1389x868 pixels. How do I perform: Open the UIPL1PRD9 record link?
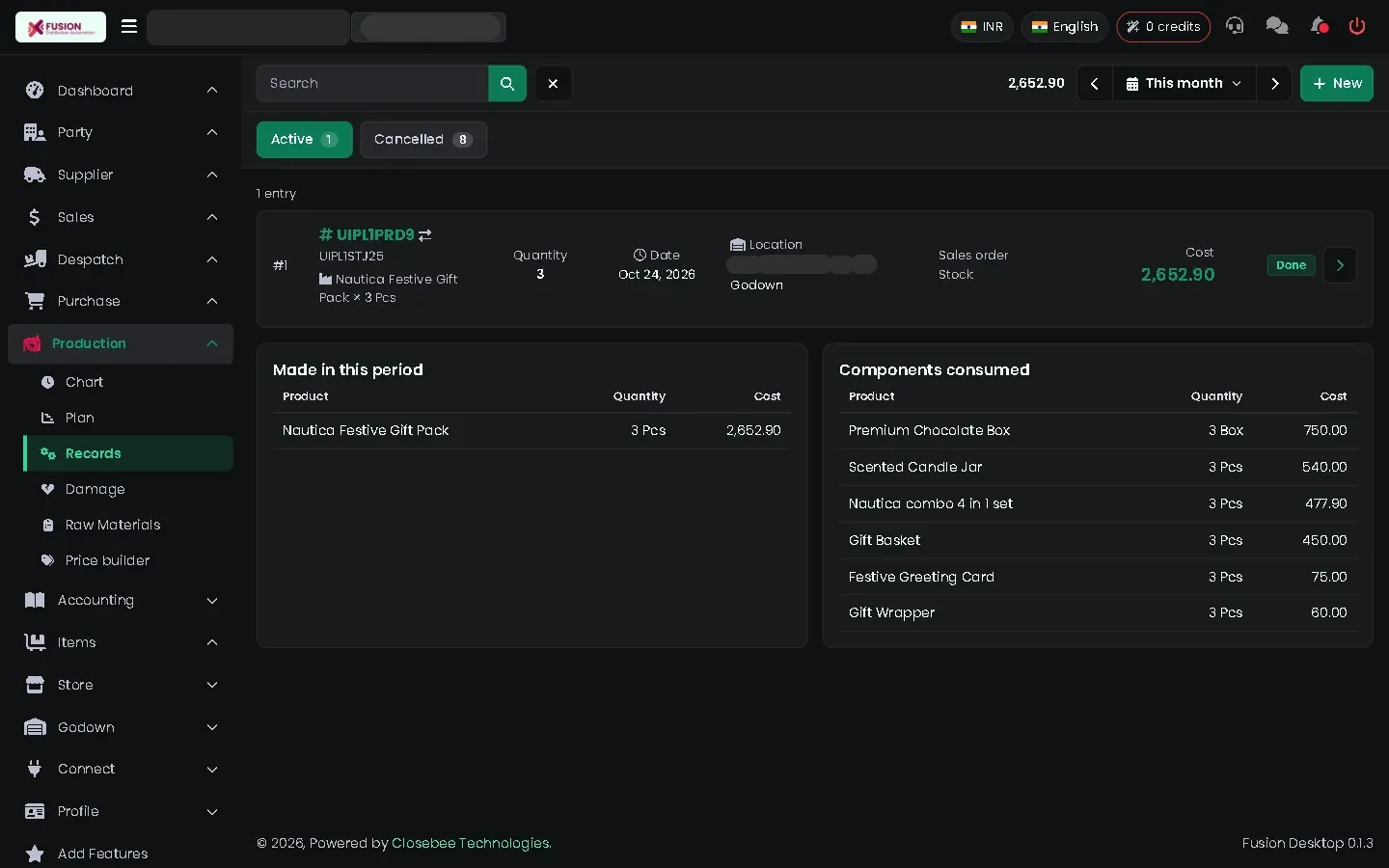pyautogui.click(x=367, y=234)
